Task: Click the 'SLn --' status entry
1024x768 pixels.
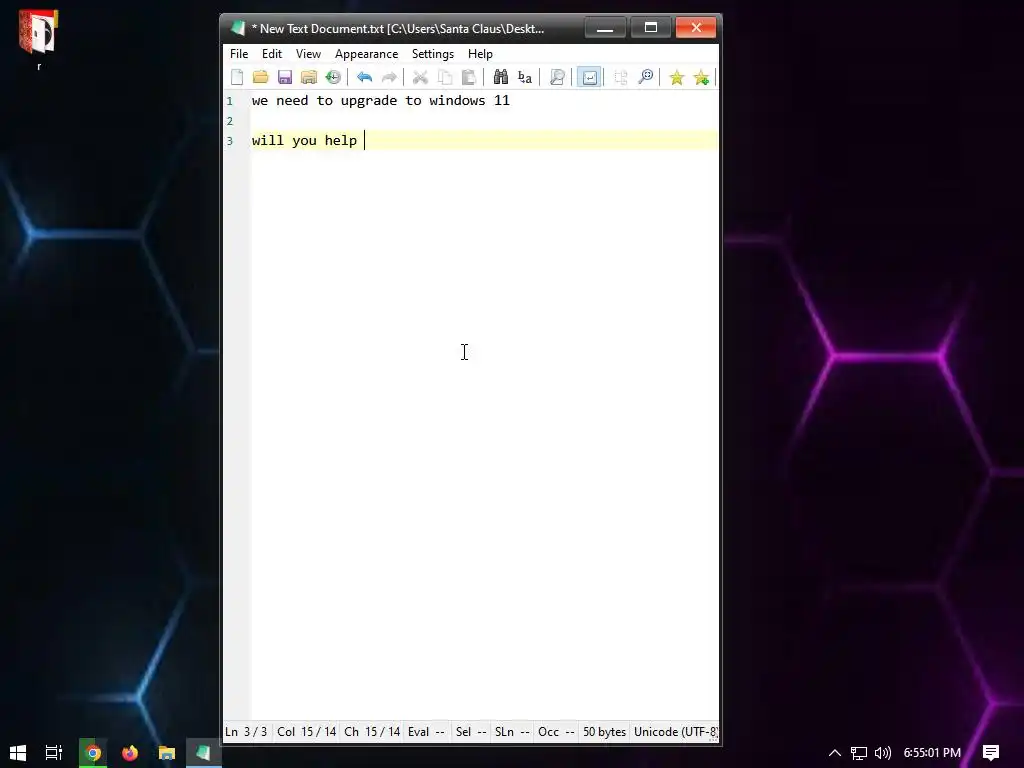Action: click(512, 732)
